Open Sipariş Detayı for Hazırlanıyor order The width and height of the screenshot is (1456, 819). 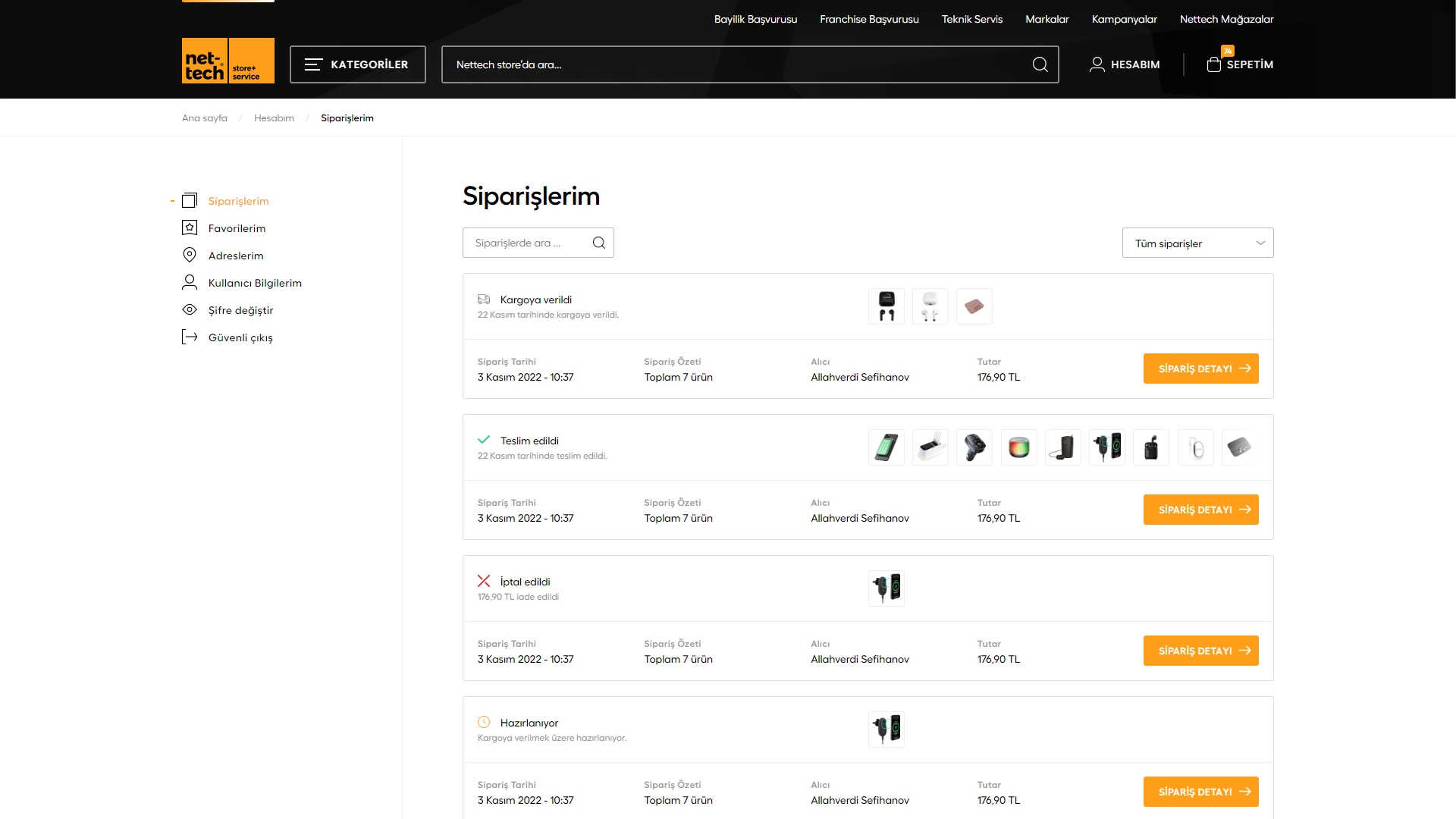pyautogui.click(x=1200, y=792)
